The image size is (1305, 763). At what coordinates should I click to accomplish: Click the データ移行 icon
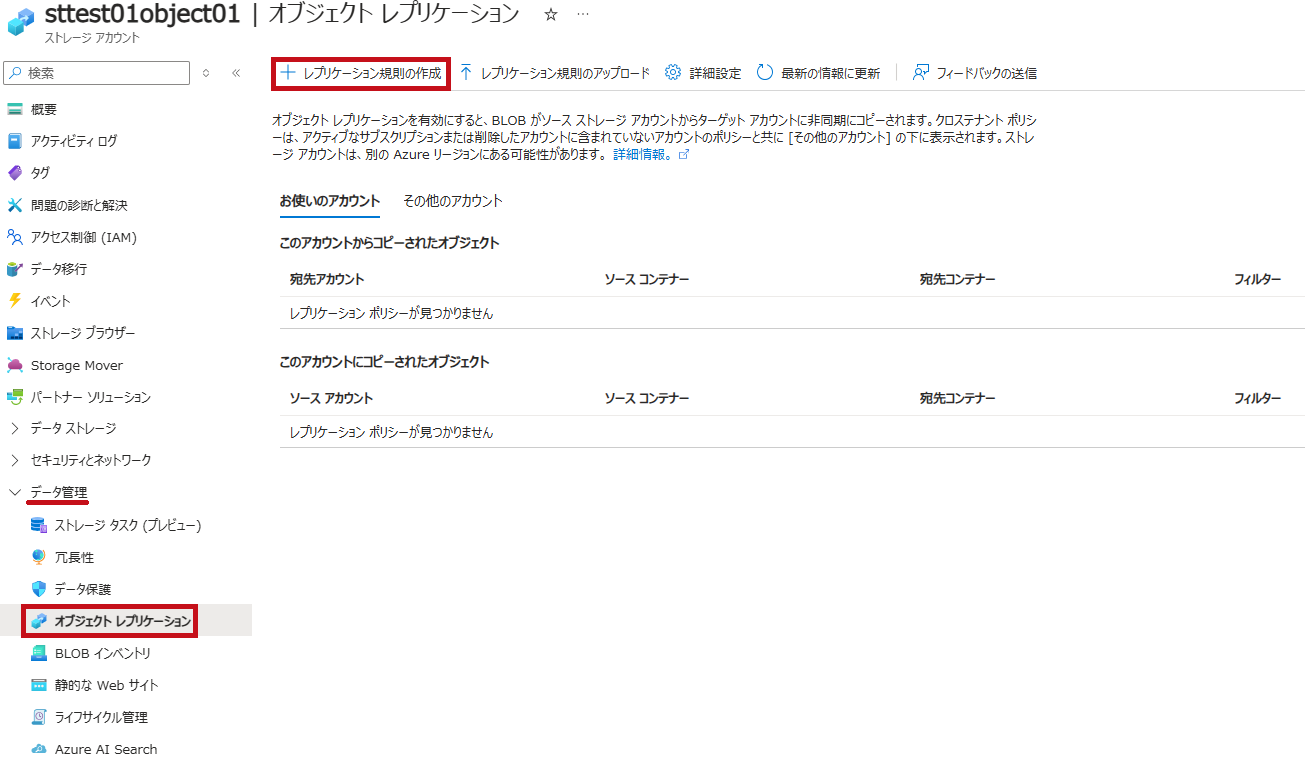pos(14,269)
